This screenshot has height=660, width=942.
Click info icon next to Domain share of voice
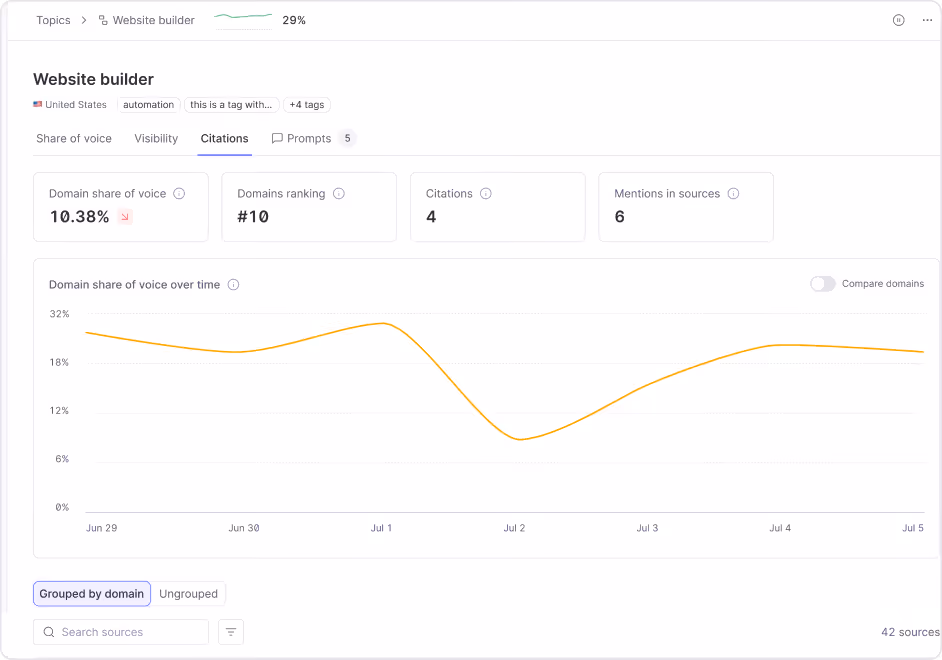pyautogui.click(x=179, y=193)
